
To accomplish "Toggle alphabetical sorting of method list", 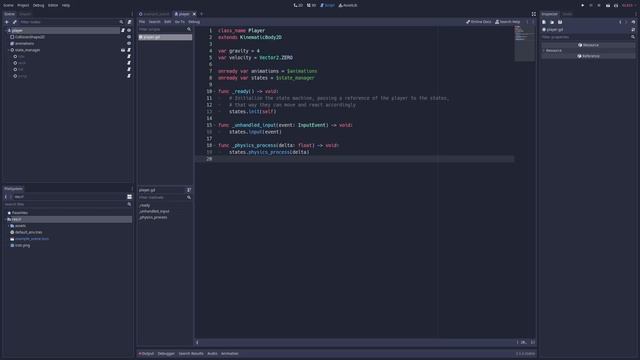I will click(189, 190).
